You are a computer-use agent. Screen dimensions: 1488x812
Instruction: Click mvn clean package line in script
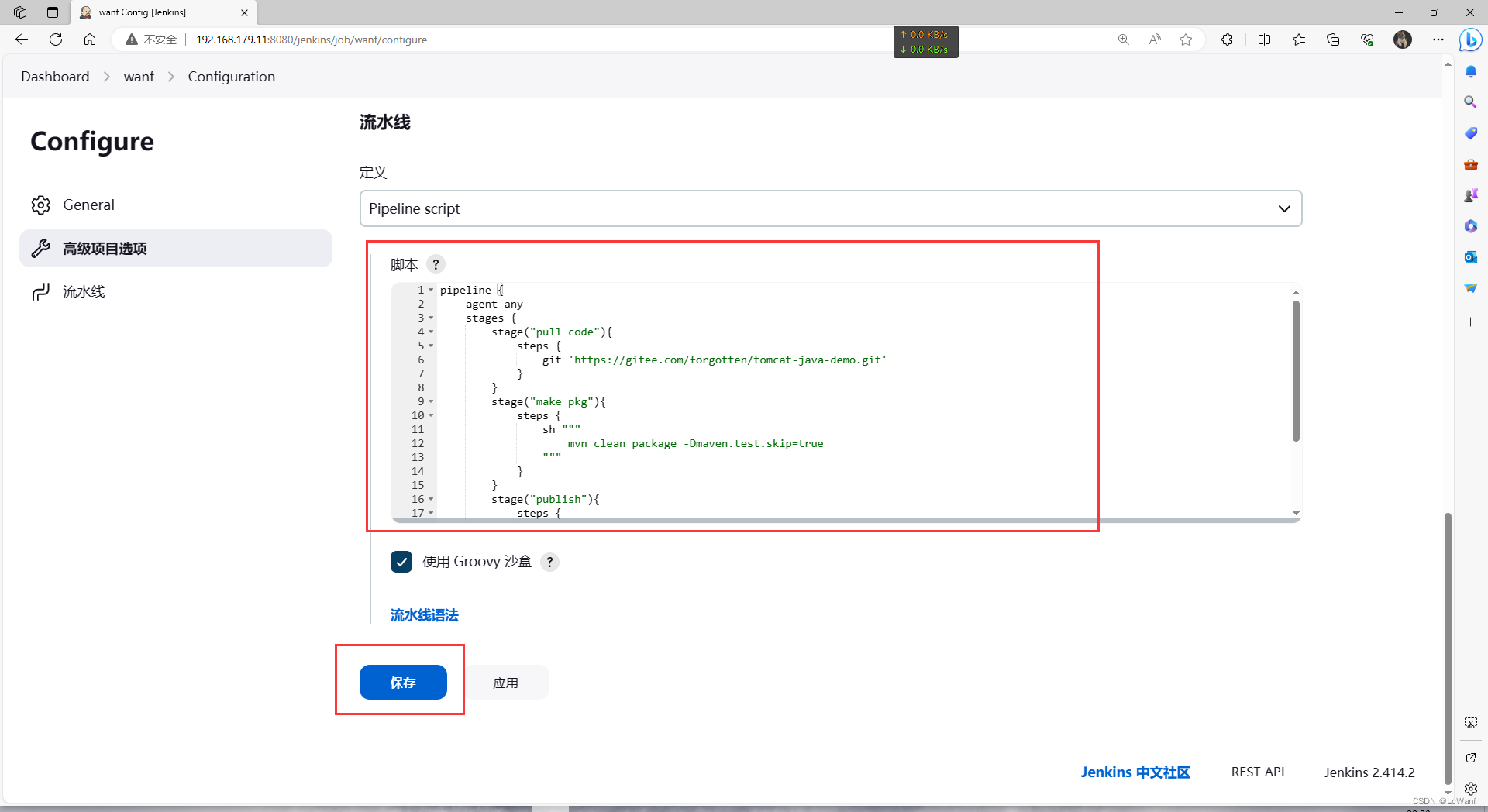[695, 443]
